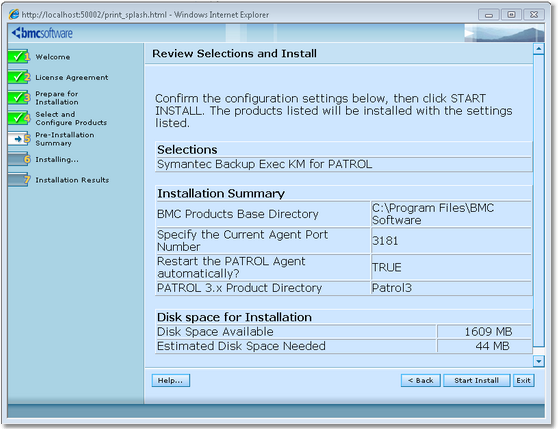Select the Prepare for Installation step label

[x=57, y=98]
